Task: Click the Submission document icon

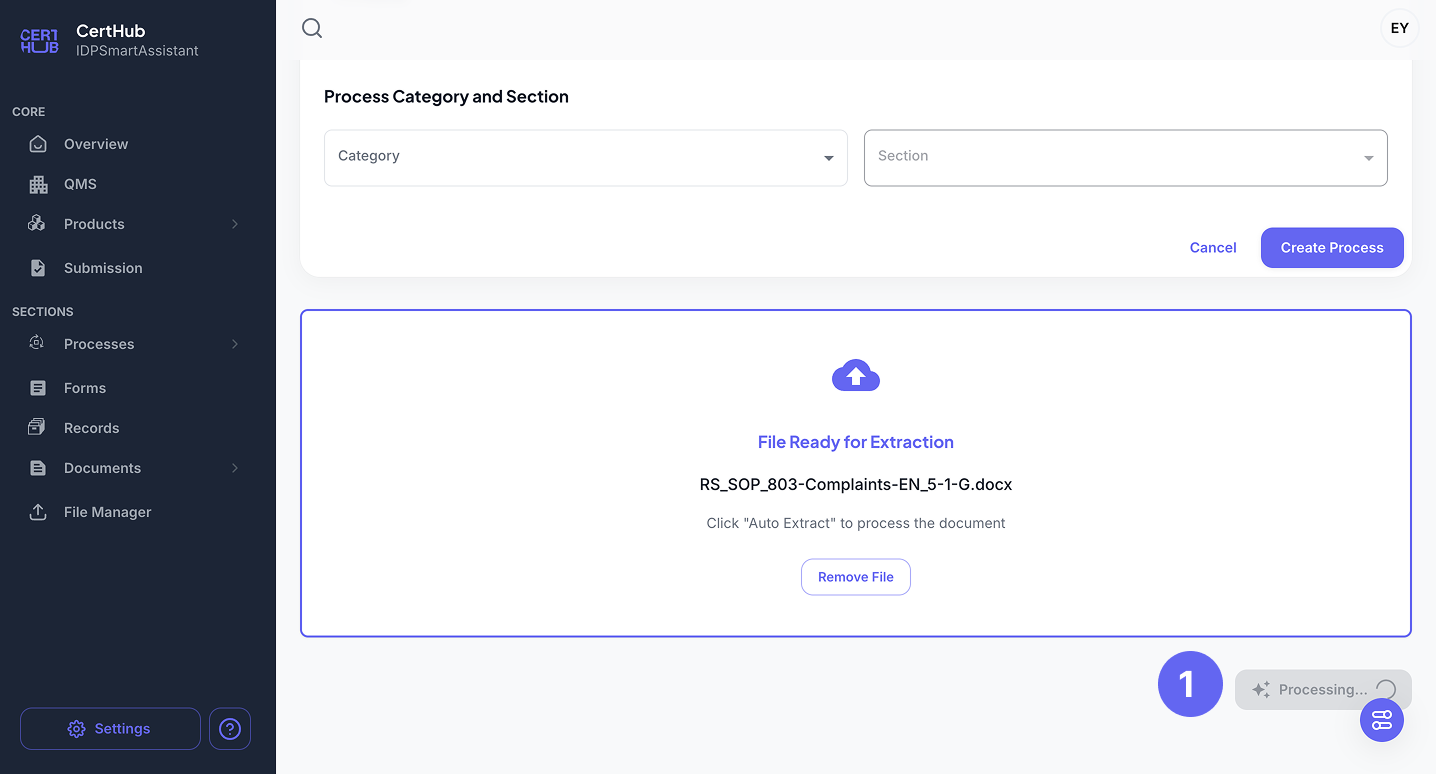Action: pos(38,268)
